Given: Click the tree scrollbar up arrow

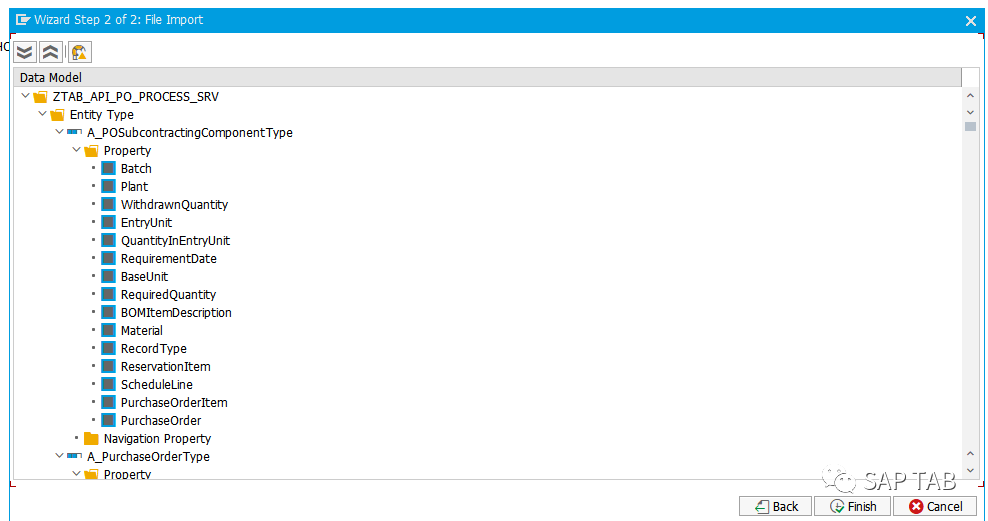Looking at the screenshot, I should tap(970, 96).
